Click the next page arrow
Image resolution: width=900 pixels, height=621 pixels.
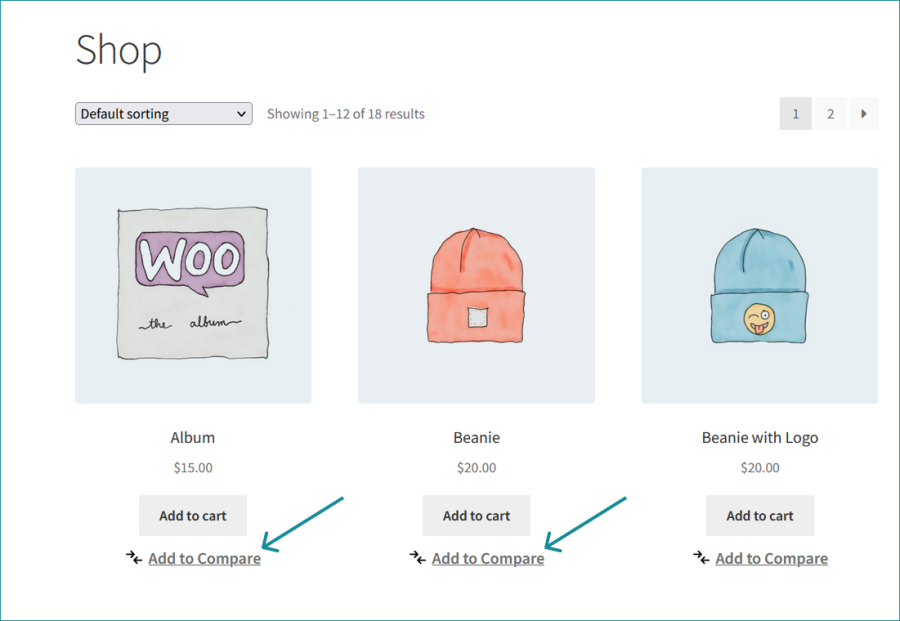864,114
